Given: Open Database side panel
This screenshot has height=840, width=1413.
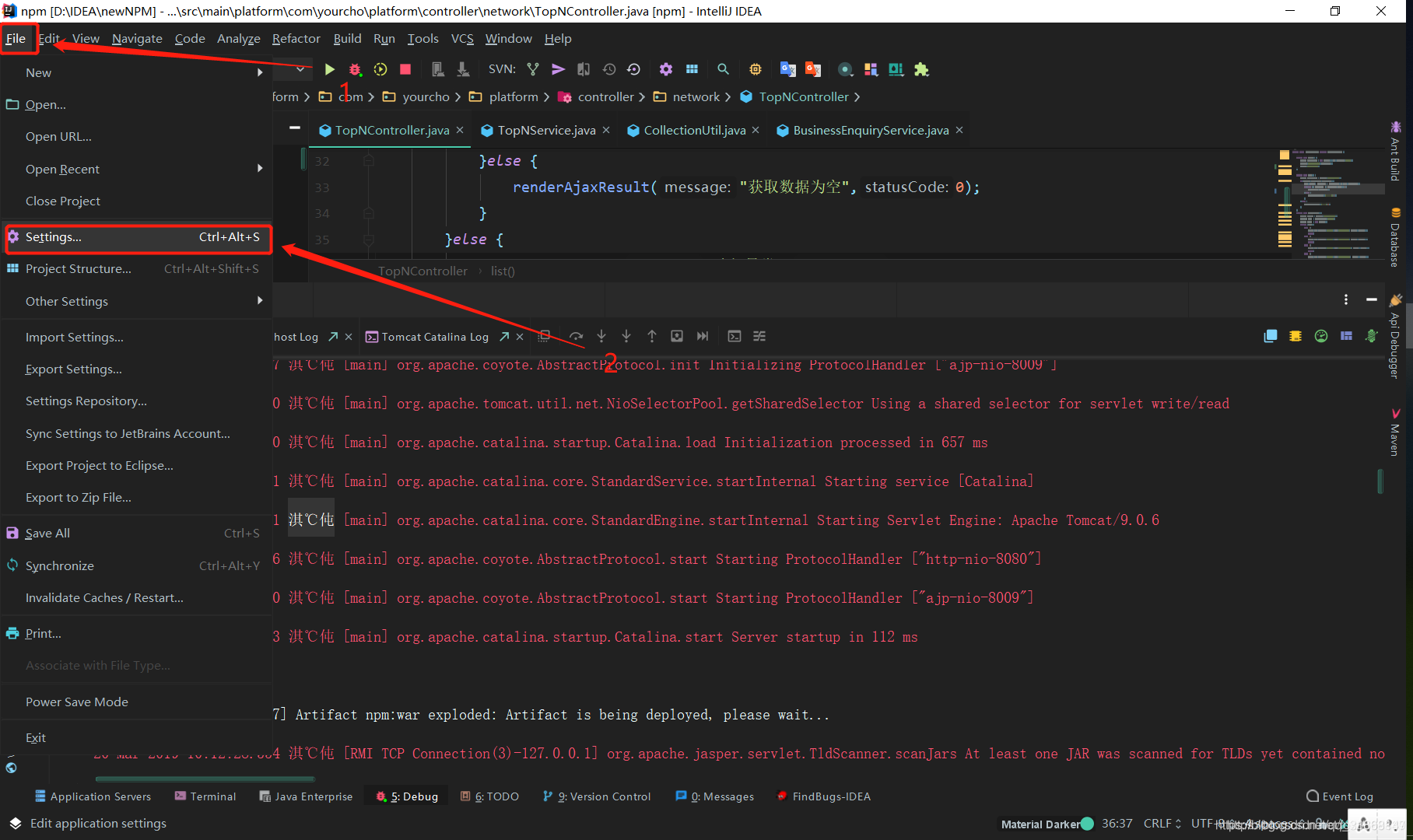Looking at the screenshot, I should [1395, 238].
